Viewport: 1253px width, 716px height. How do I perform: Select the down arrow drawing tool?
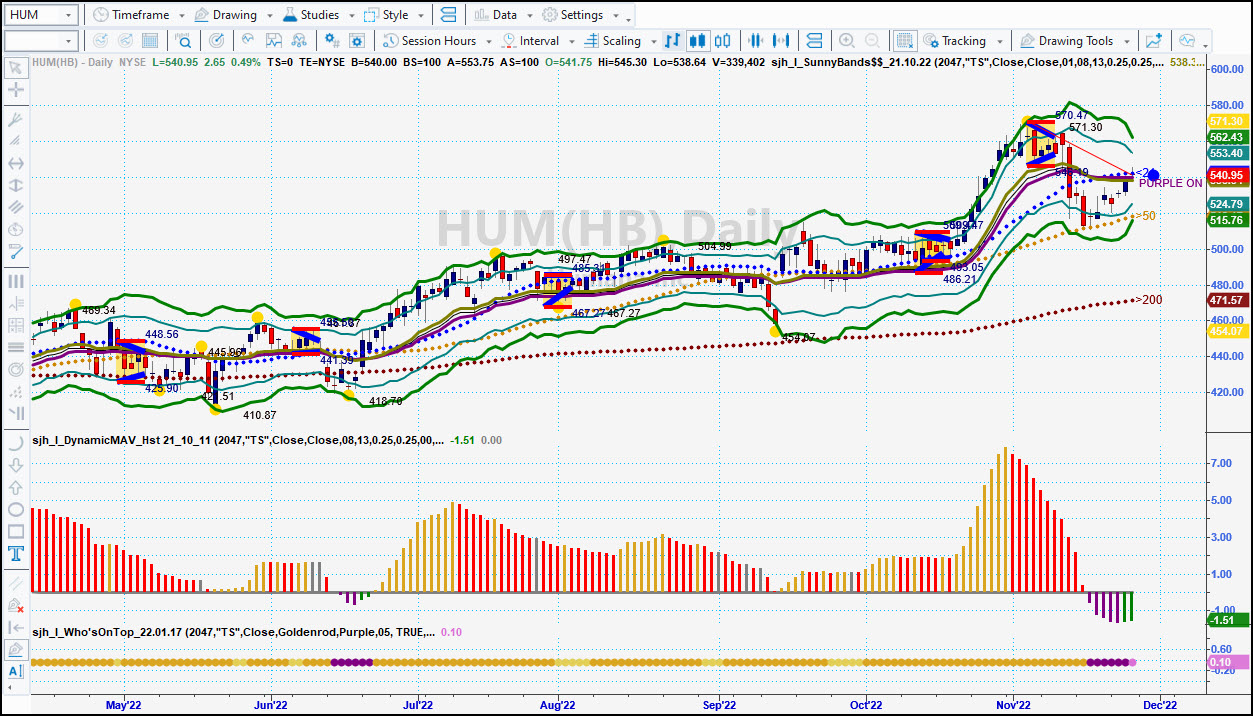pos(16,465)
